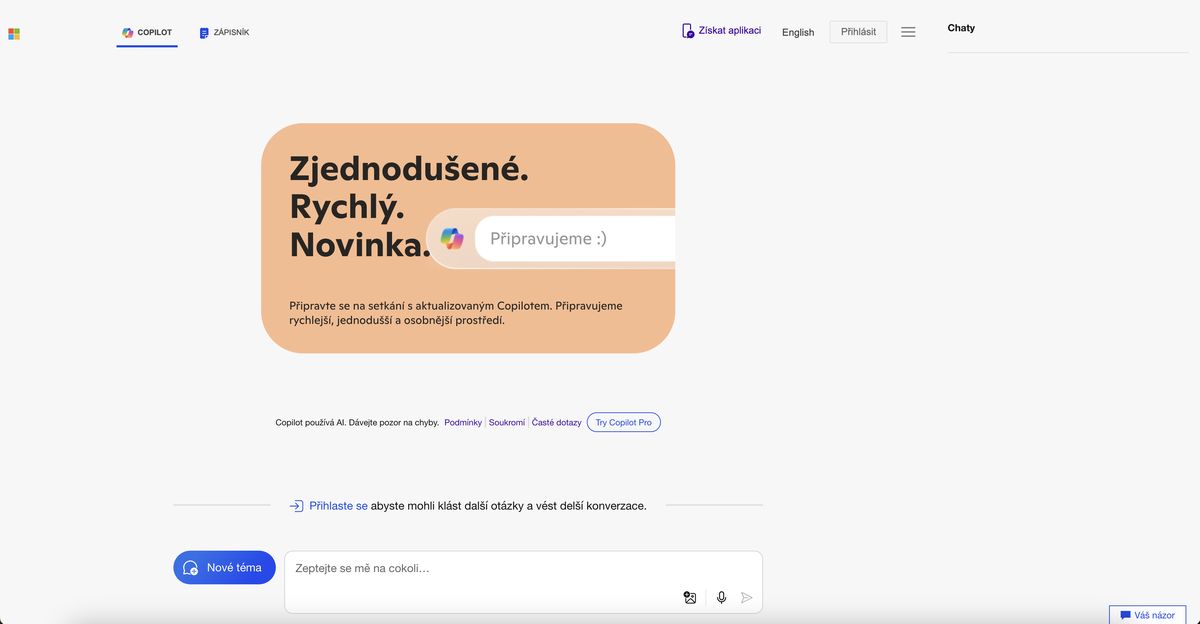The width and height of the screenshot is (1200, 624).
Task: Start a new topic with Nové téma
Action: [x=224, y=568]
